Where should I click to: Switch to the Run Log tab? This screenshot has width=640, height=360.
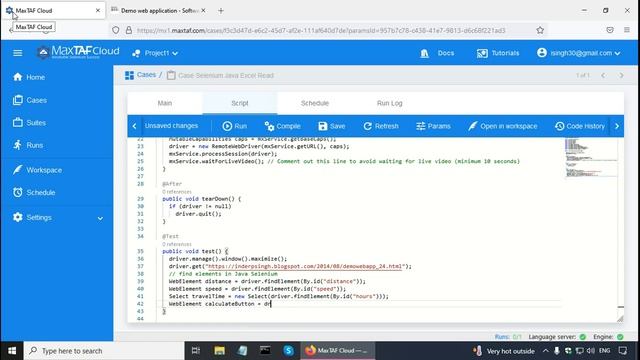(389, 103)
